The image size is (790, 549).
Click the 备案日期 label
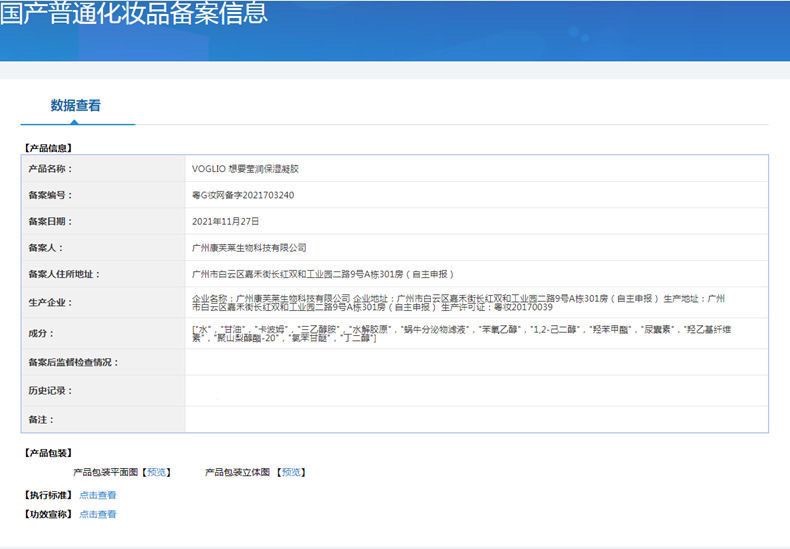tap(50, 221)
